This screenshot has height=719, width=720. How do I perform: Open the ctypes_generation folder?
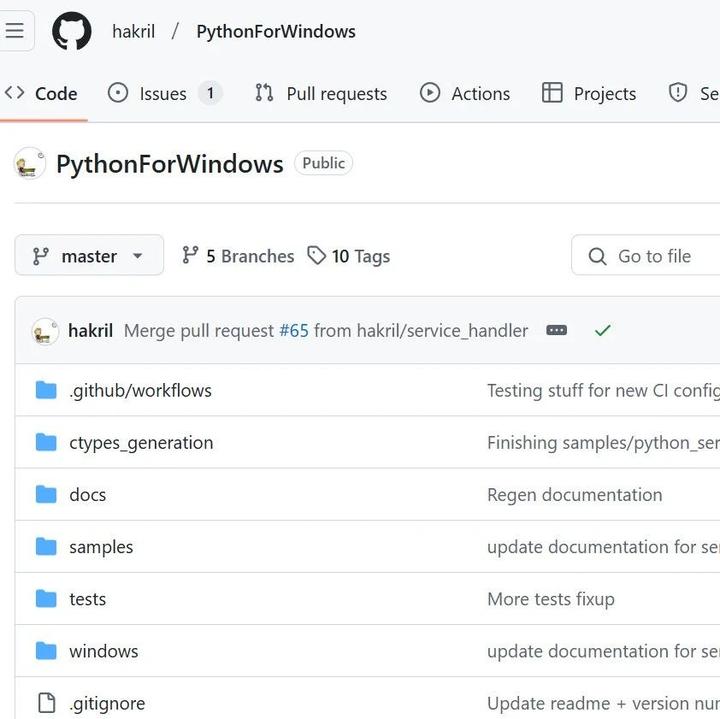click(141, 443)
